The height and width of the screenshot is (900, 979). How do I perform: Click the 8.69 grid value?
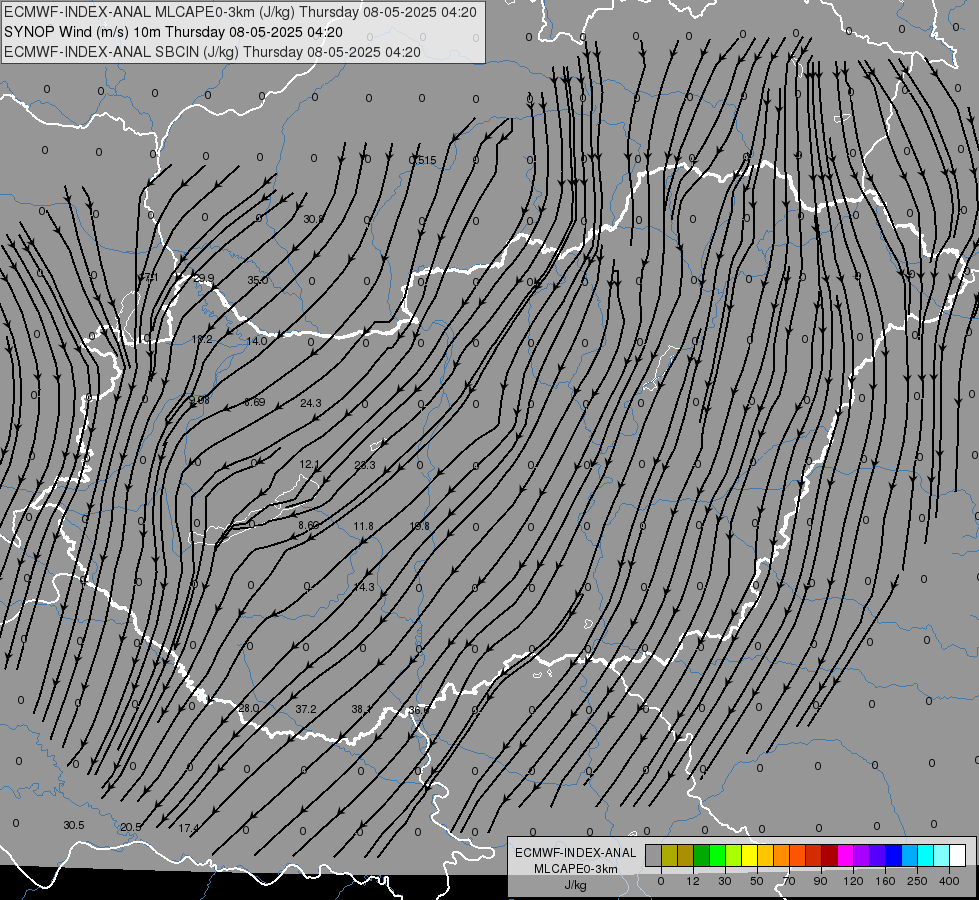(255, 402)
